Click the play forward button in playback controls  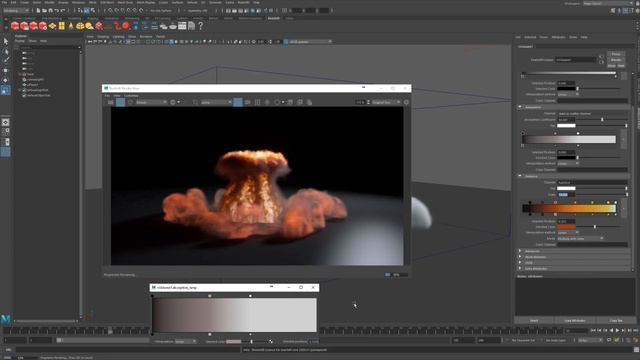pos(617,331)
